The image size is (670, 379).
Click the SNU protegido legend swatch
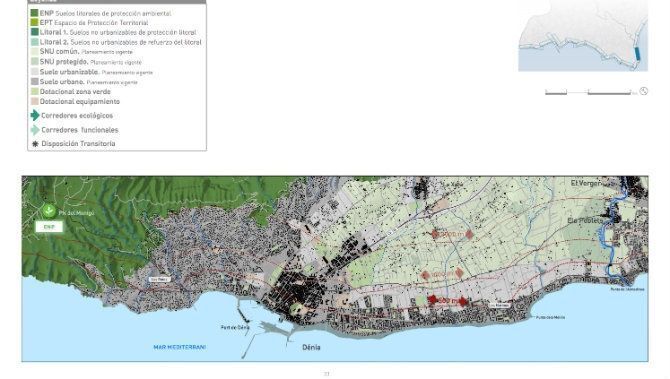(x=35, y=62)
